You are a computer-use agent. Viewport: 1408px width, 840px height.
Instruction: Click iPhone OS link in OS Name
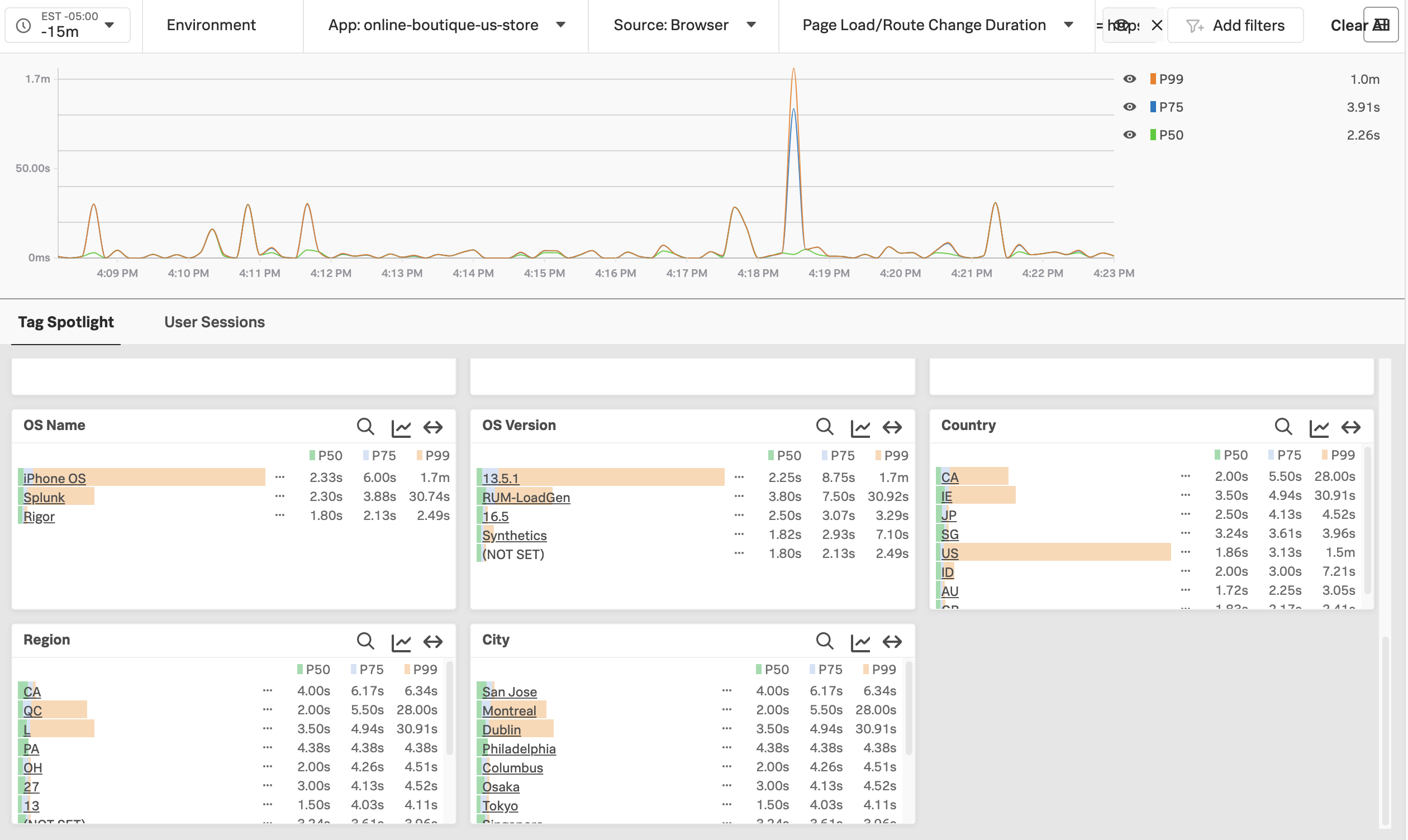54,478
